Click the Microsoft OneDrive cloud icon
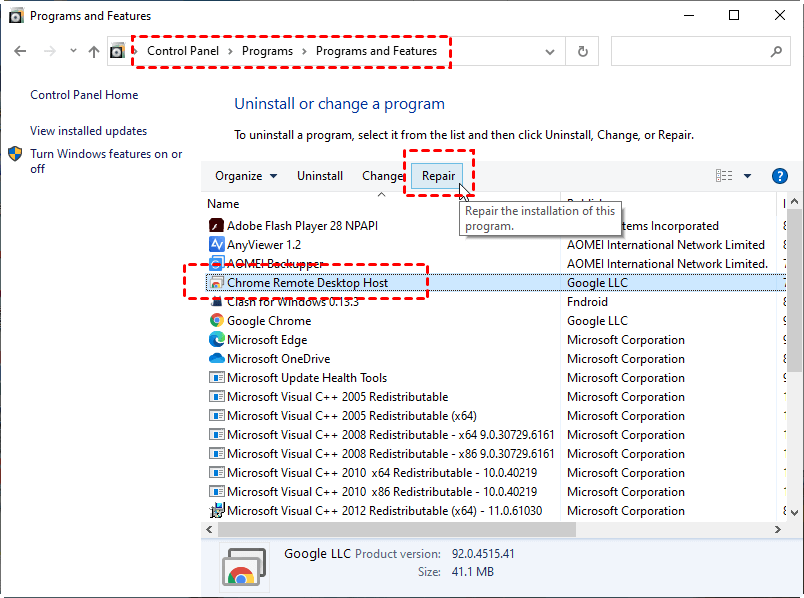Viewport: 804px width, 598px height. pyautogui.click(x=216, y=358)
